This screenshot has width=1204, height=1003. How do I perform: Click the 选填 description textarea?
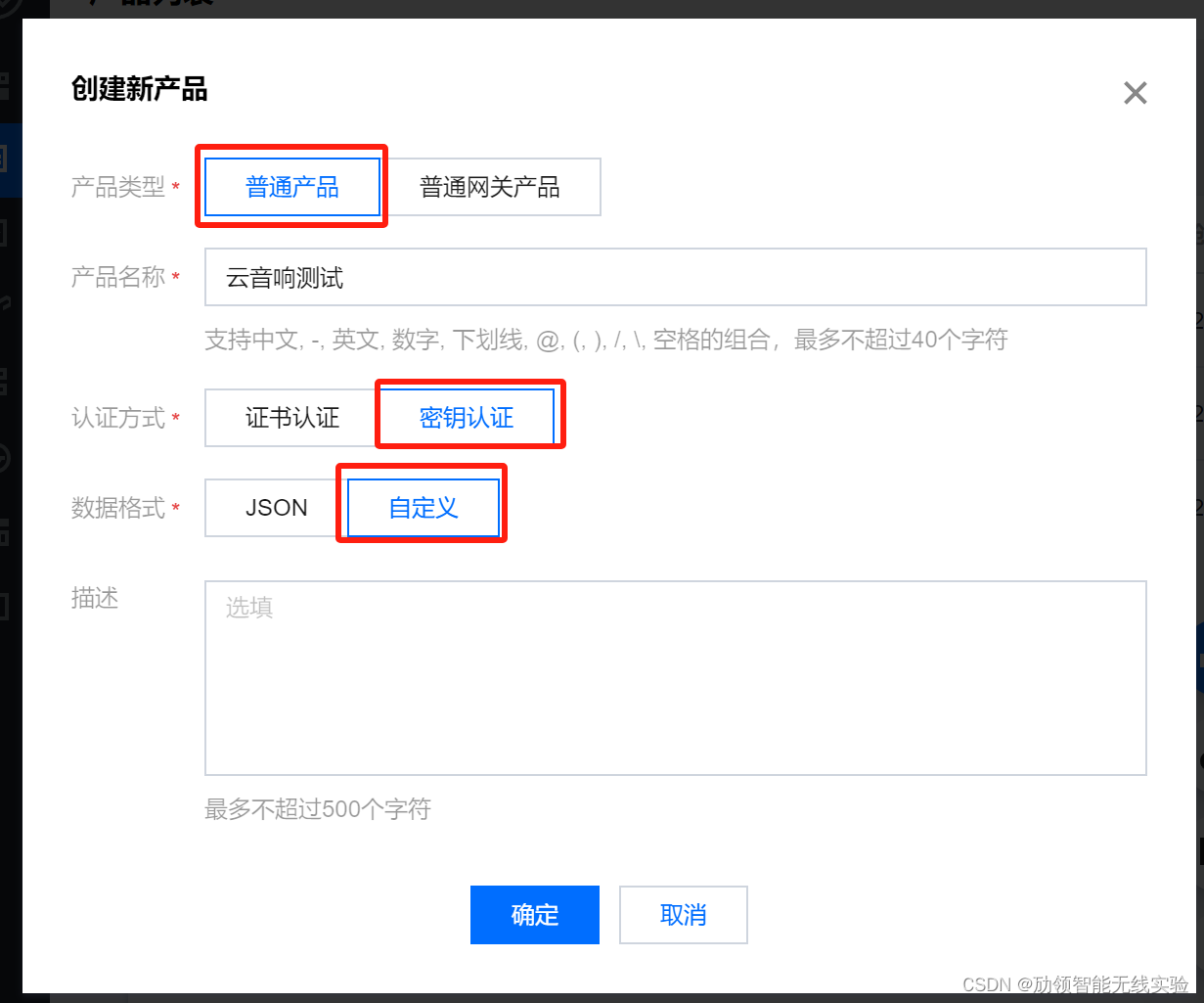675,675
